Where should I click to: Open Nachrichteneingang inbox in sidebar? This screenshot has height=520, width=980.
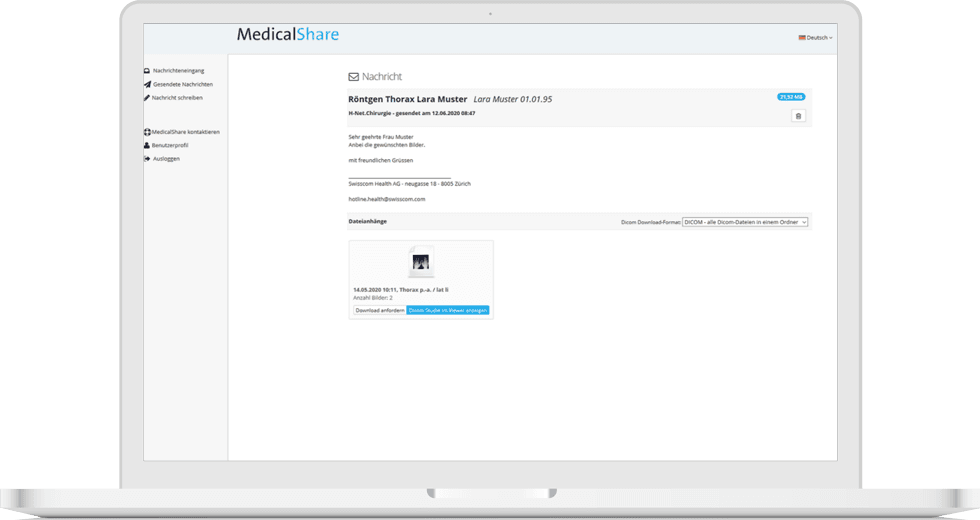pos(178,71)
